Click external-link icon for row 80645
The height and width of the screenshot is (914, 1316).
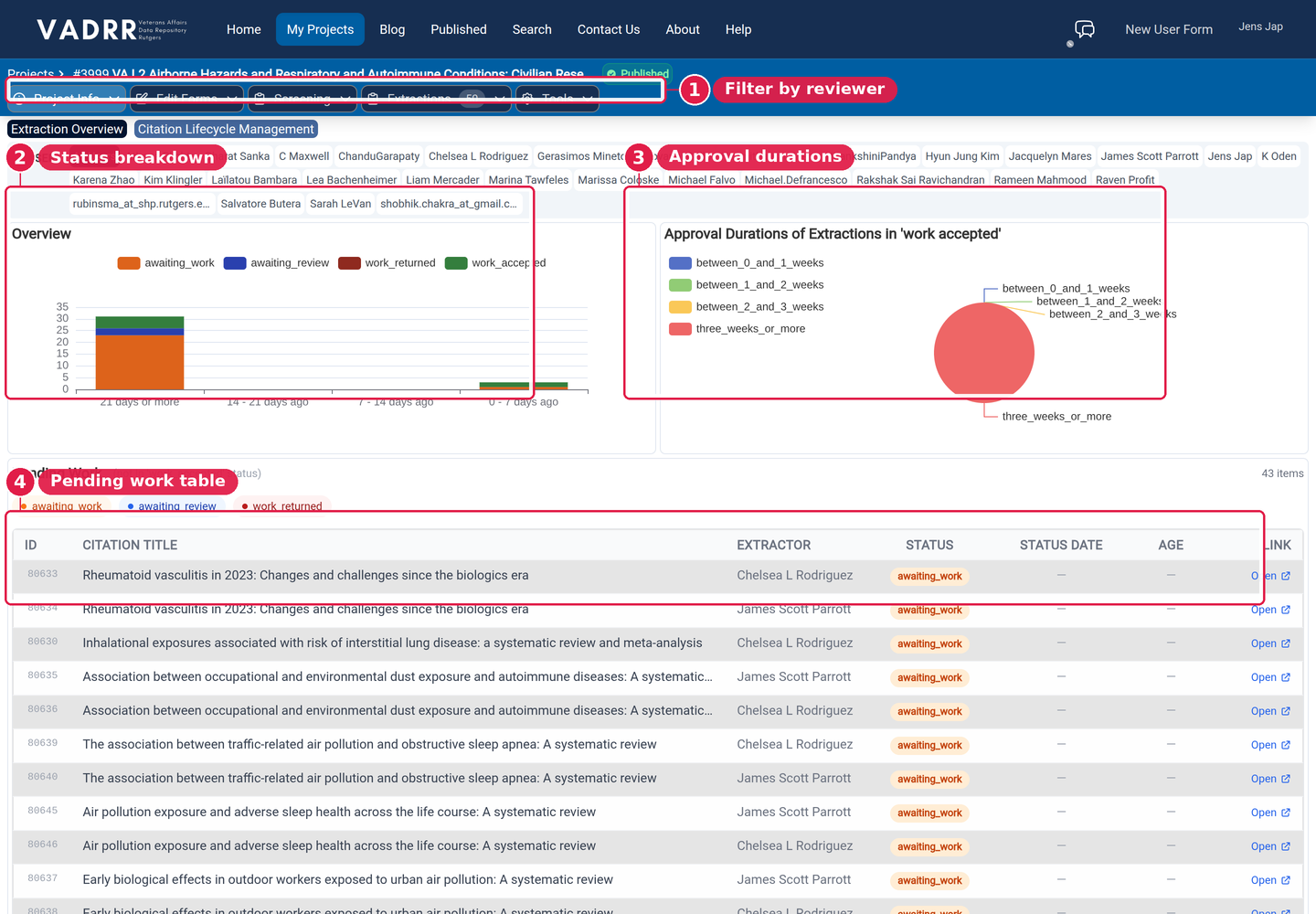point(1286,813)
